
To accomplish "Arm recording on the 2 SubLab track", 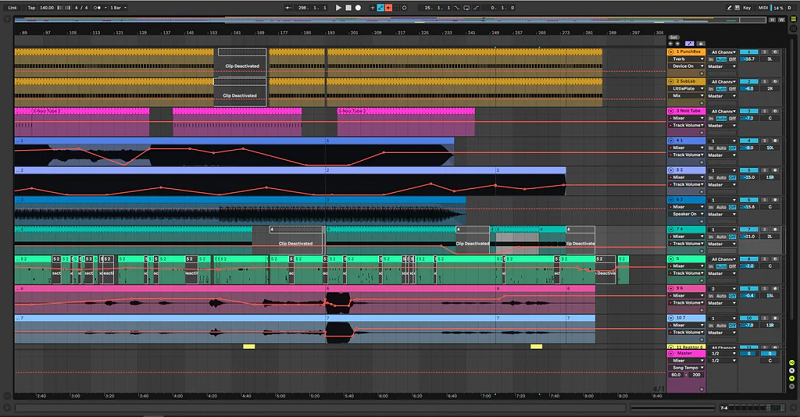I will click(774, 81).
